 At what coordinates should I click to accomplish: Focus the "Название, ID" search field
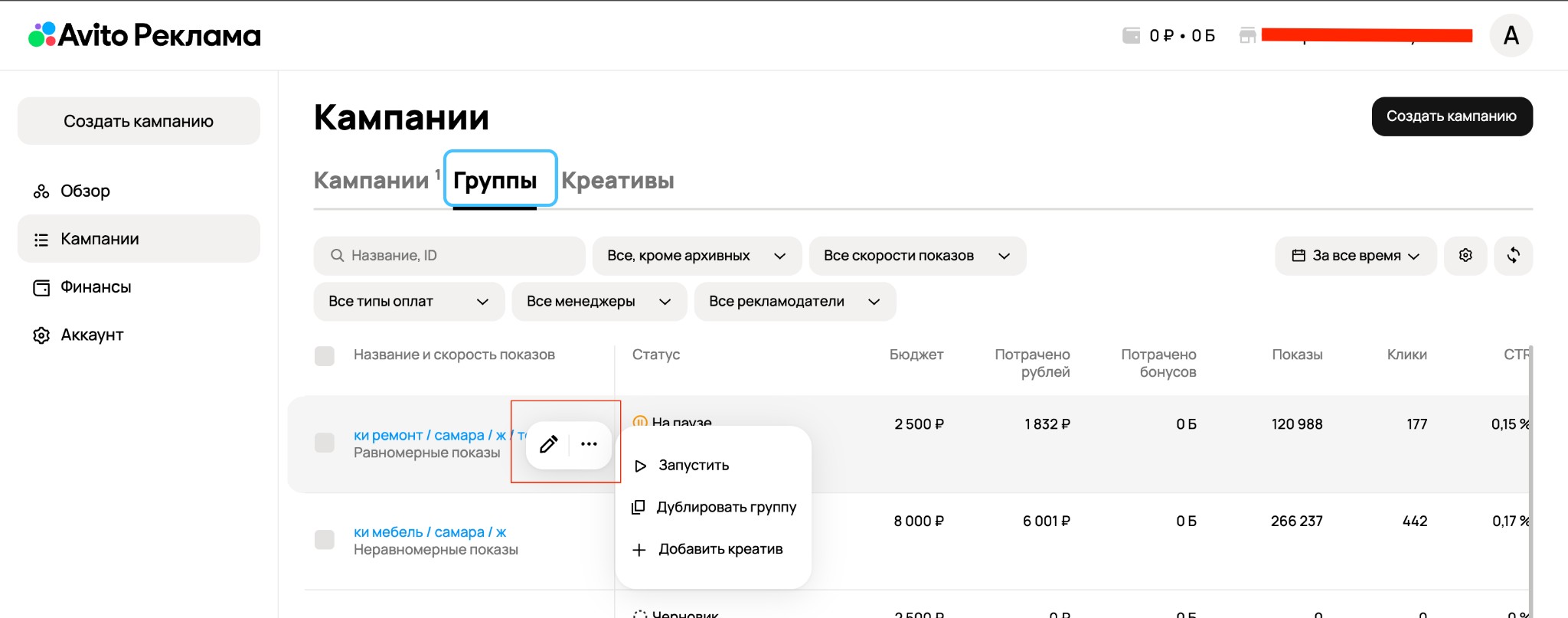point(459,256)
